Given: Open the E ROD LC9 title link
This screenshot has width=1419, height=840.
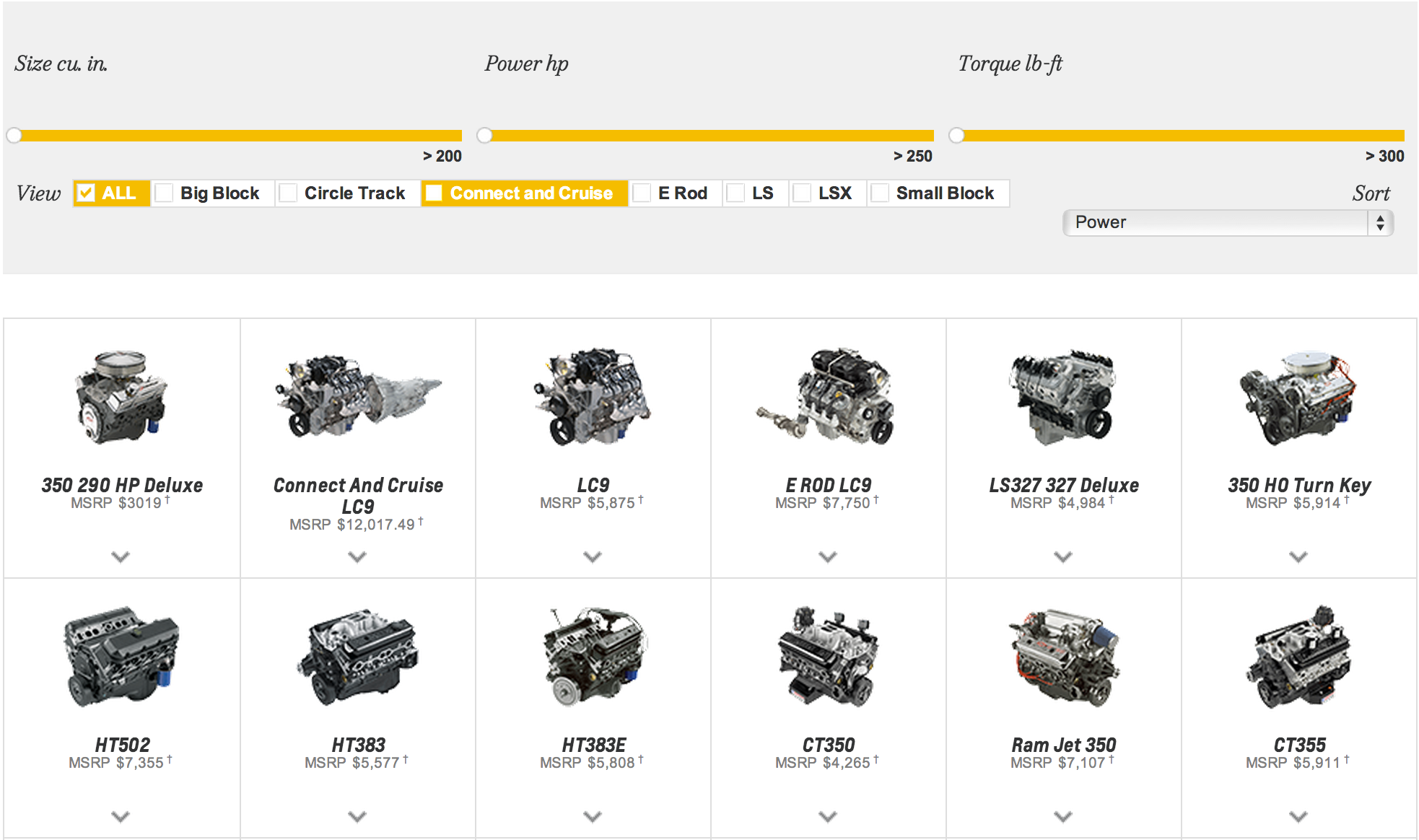Looking at the screenshot, I should point(828,485).
